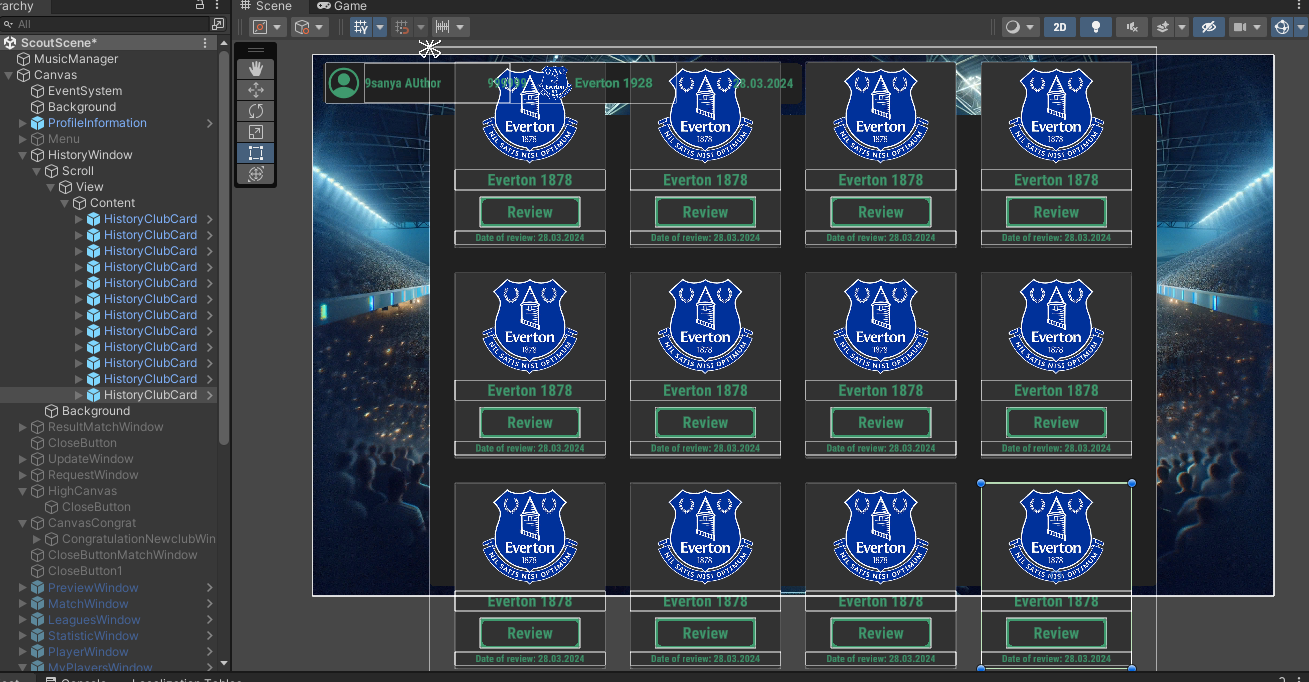Open ProfileInformation prefab with its arrow
The width and height of the screenshot is (1309, 682).
point(210,123)
